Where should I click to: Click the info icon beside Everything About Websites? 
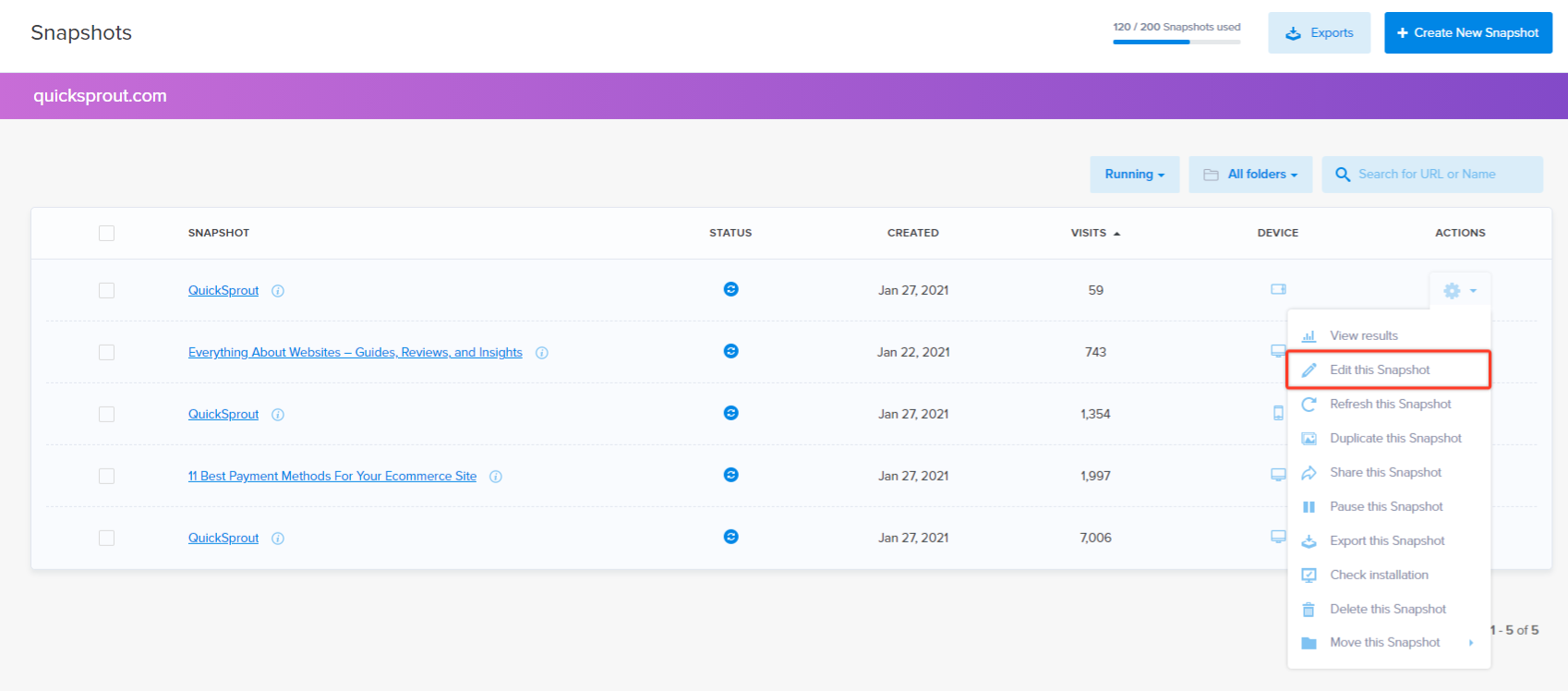542,353
